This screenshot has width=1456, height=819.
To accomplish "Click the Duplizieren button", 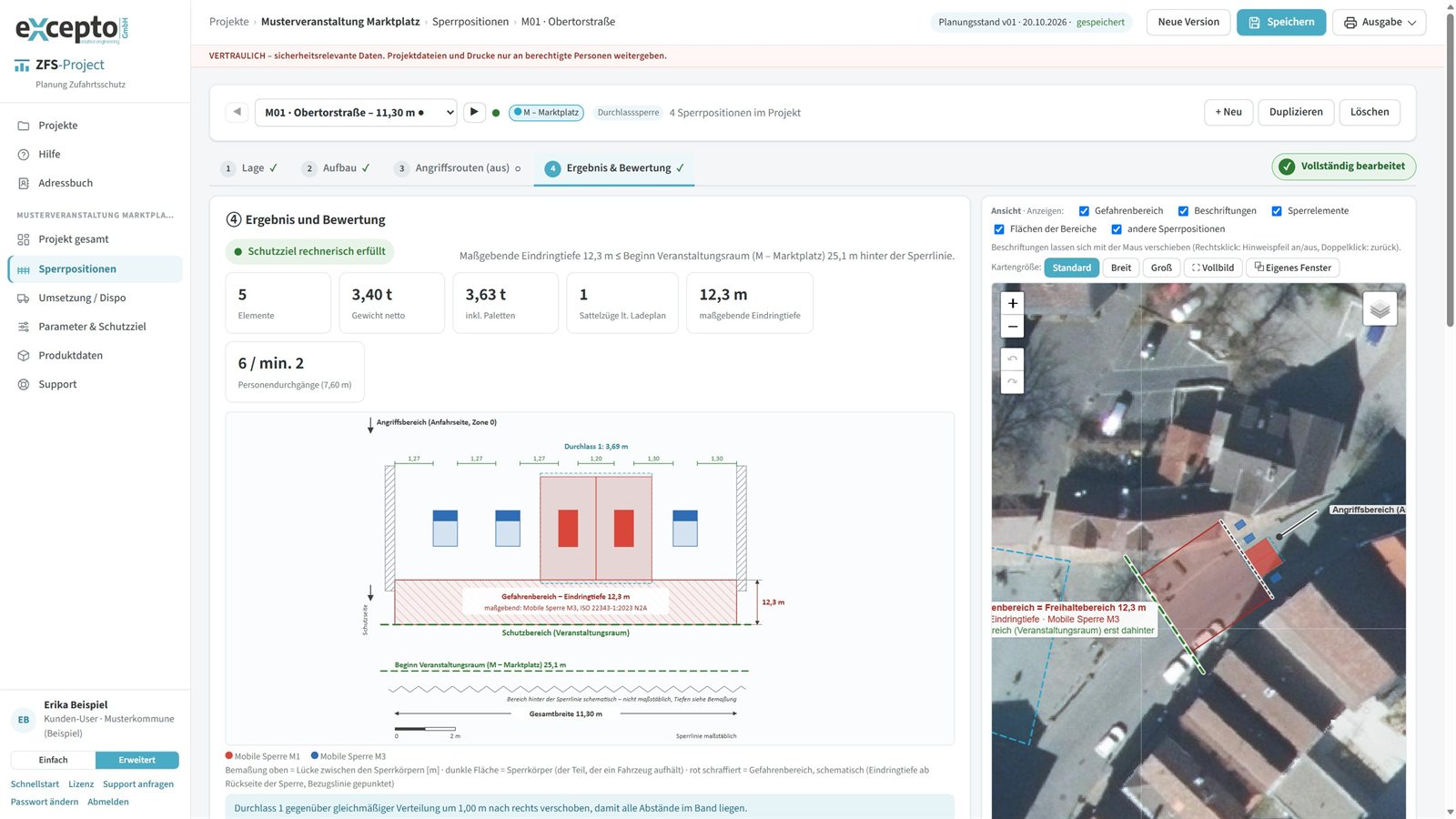I will tap(1296, 112).
